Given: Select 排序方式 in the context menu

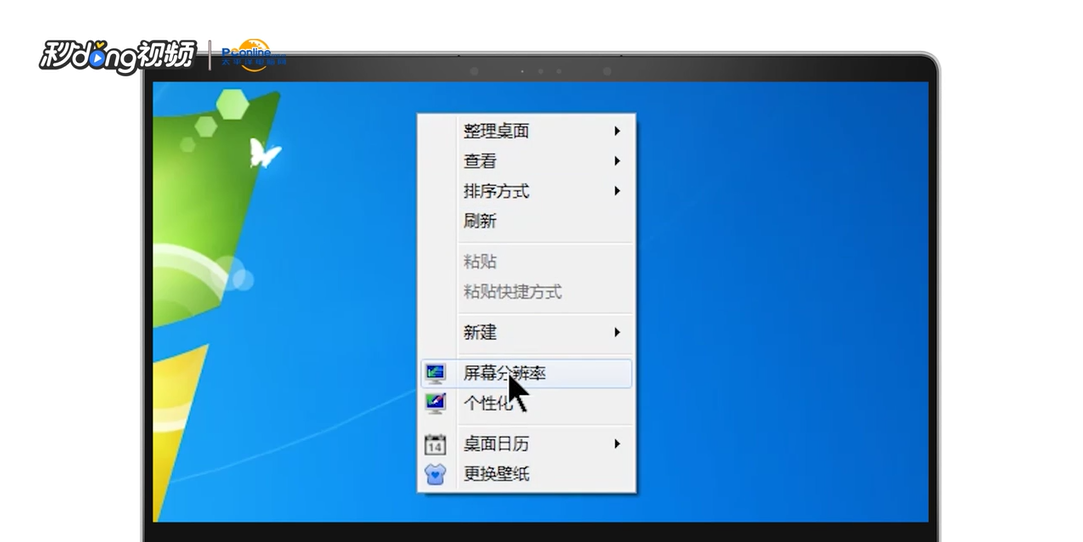Looking at the screenshot, I should coord(526,191).
